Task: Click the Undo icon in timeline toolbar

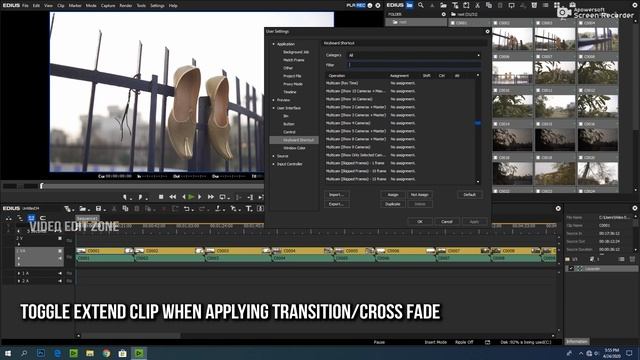Action: click(x=187, y=209)
